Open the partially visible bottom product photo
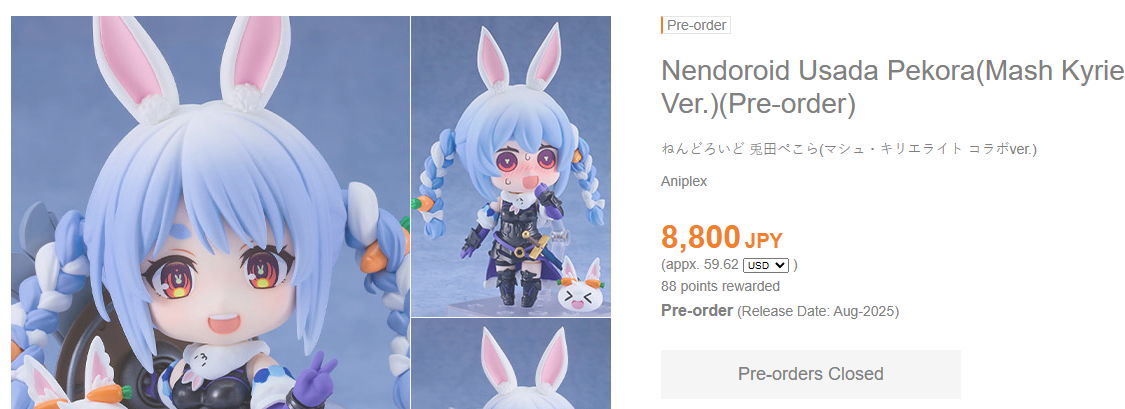 tap(511, 364)
